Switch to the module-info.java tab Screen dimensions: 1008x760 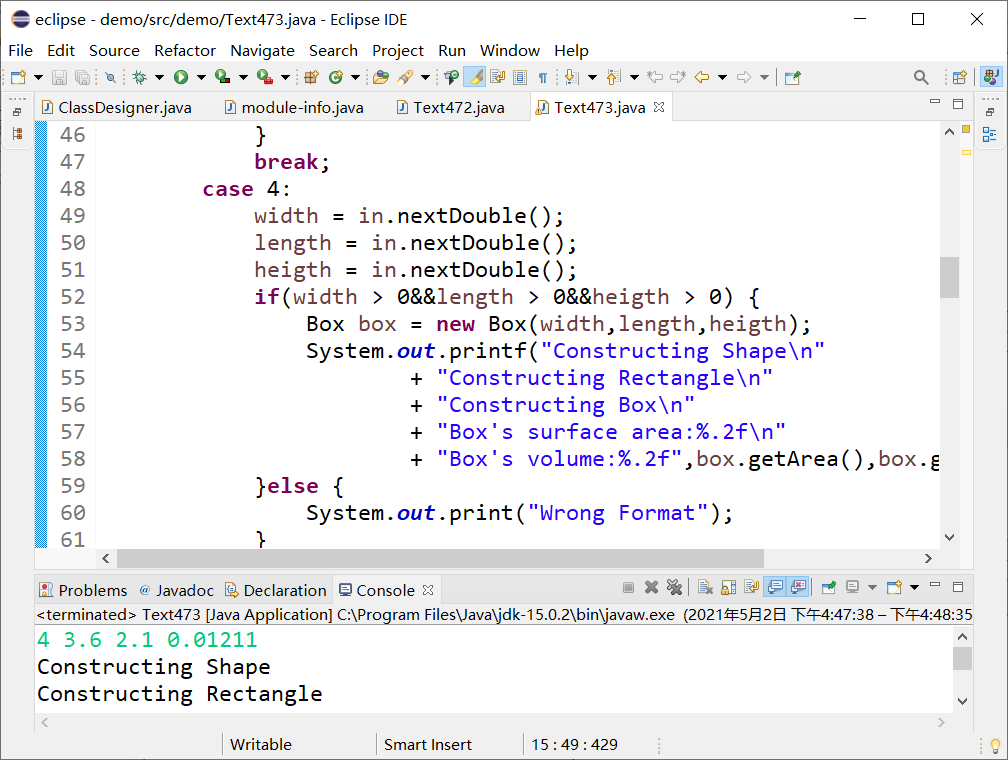click(294, 107)
